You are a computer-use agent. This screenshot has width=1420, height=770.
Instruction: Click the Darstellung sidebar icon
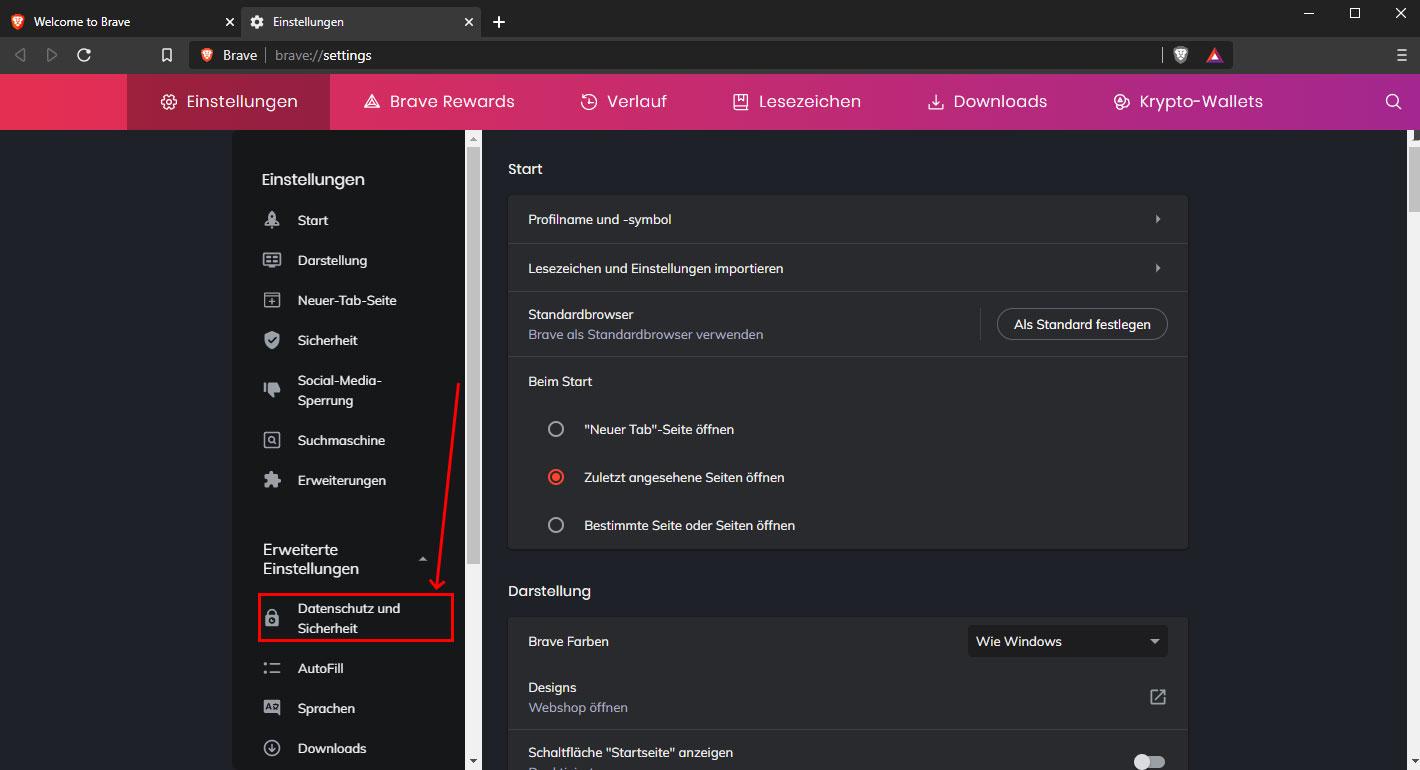271,260
